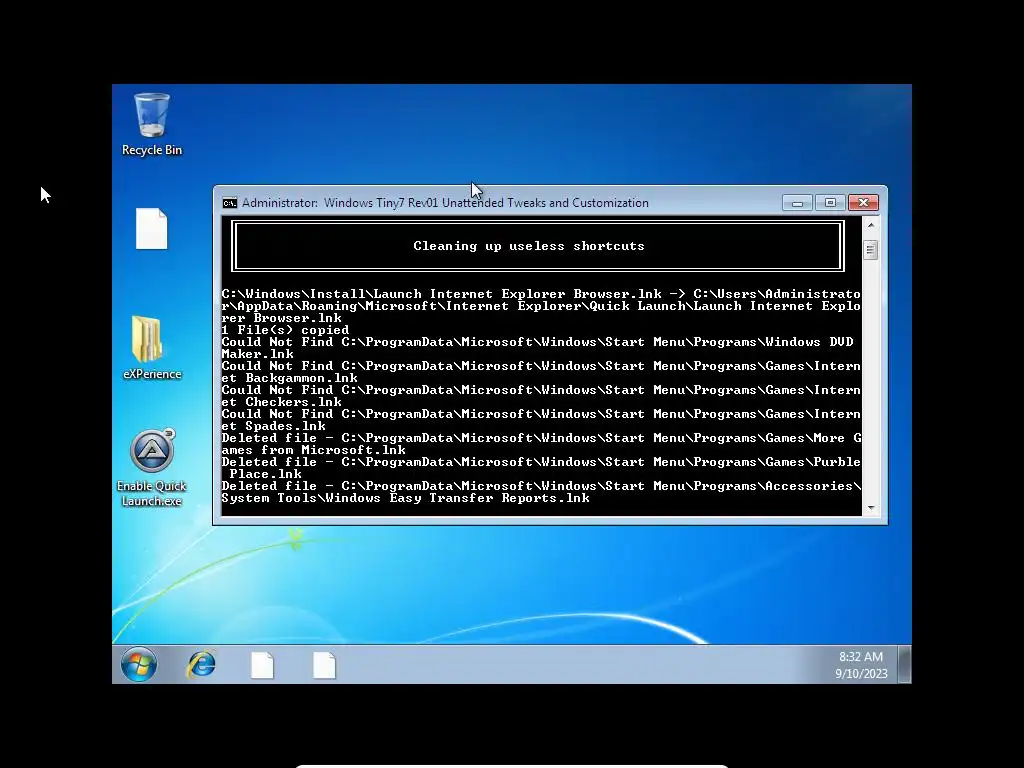
Task: Click the 'Cleaning up useless shortcuts' banner text
Action: tap(529, 246)
